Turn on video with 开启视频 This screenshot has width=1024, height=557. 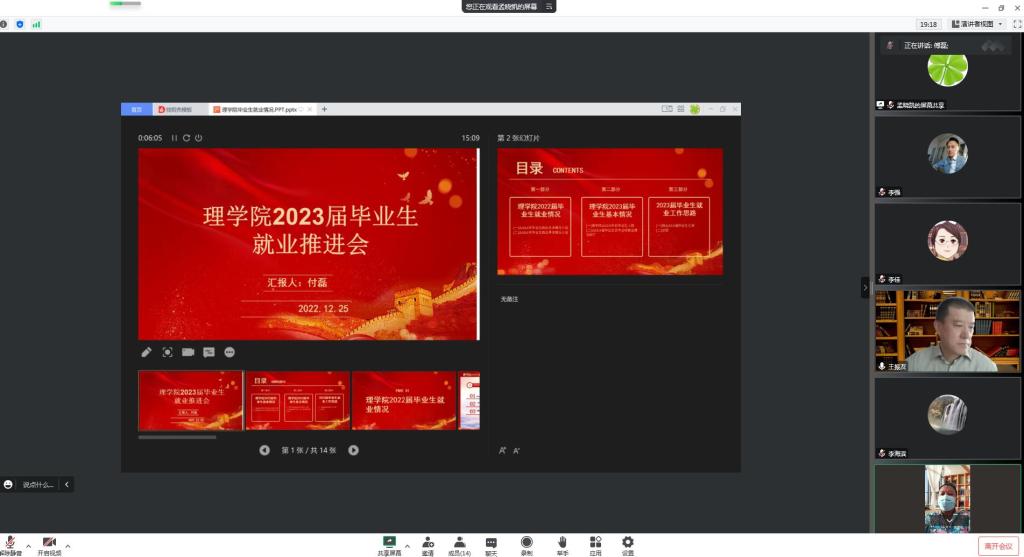49,544
